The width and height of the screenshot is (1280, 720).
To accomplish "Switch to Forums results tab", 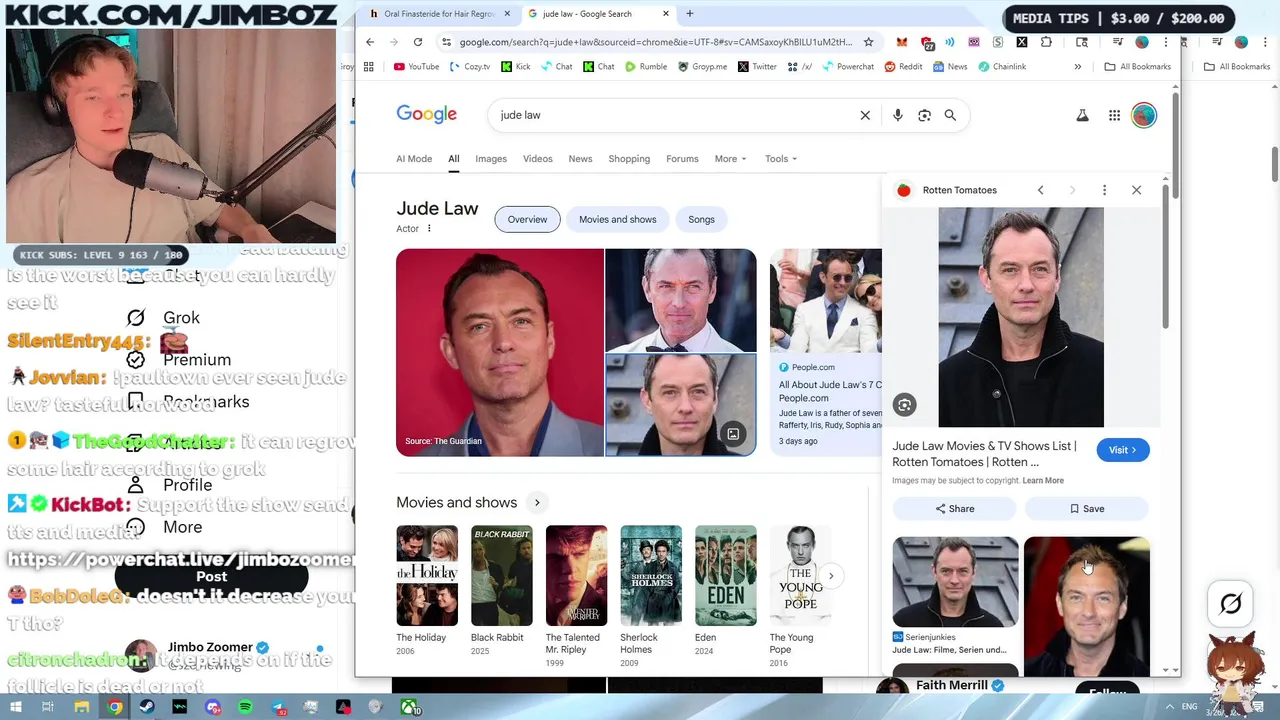I will point(682,159).
